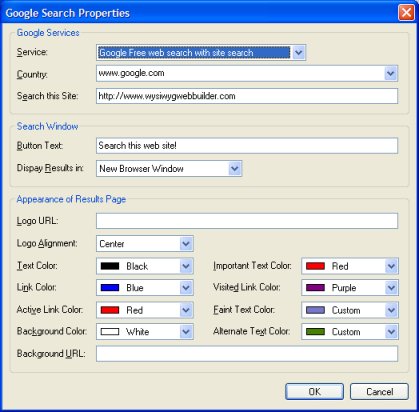Select the purple Visited Link Color swatch
Image resolution: width=419 pixels, height=412 pixels.
pos(315,288)
